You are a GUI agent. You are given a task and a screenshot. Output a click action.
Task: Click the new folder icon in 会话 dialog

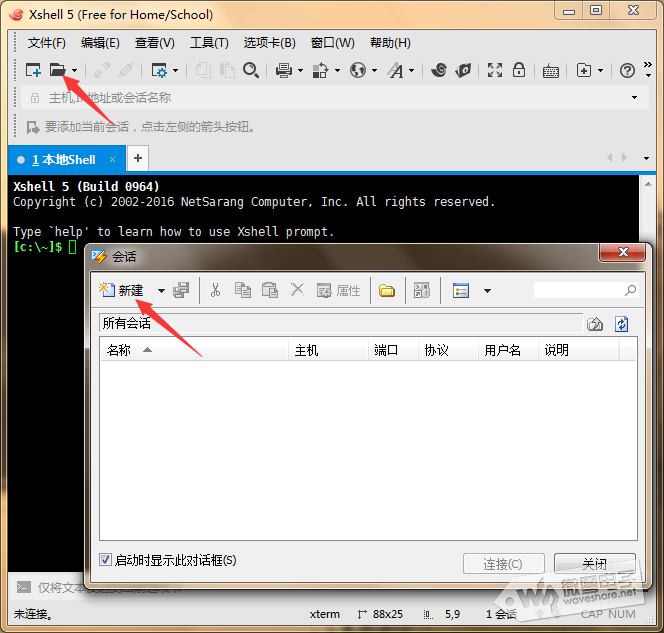386,291
